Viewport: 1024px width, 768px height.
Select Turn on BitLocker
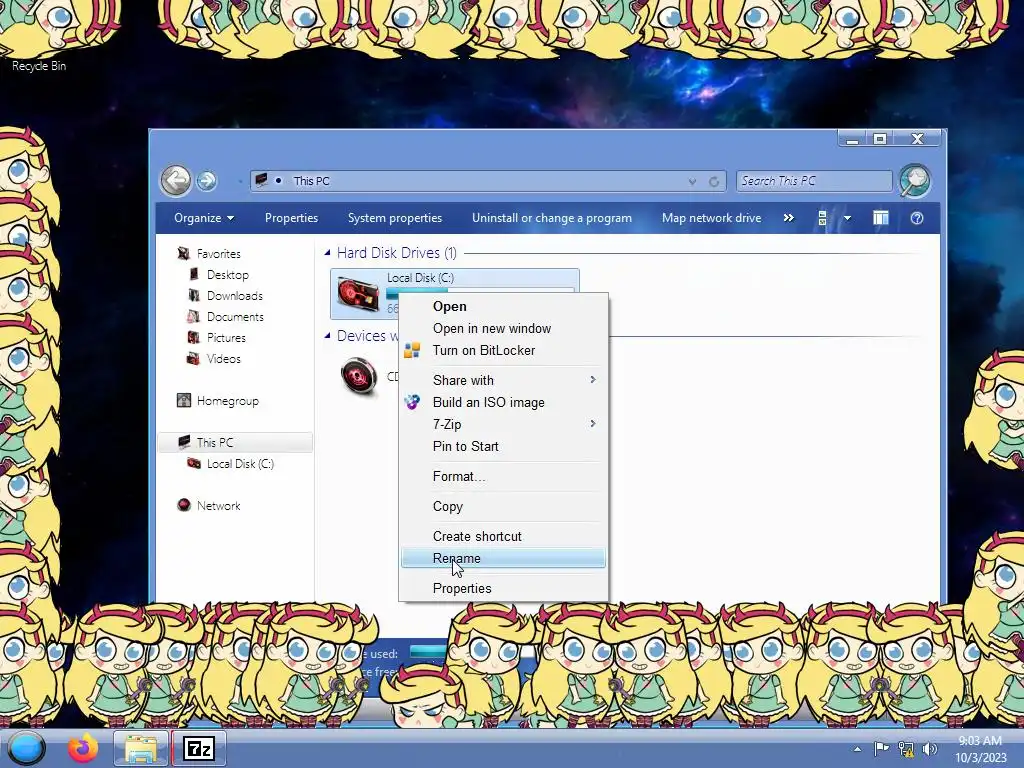(503, 350)
